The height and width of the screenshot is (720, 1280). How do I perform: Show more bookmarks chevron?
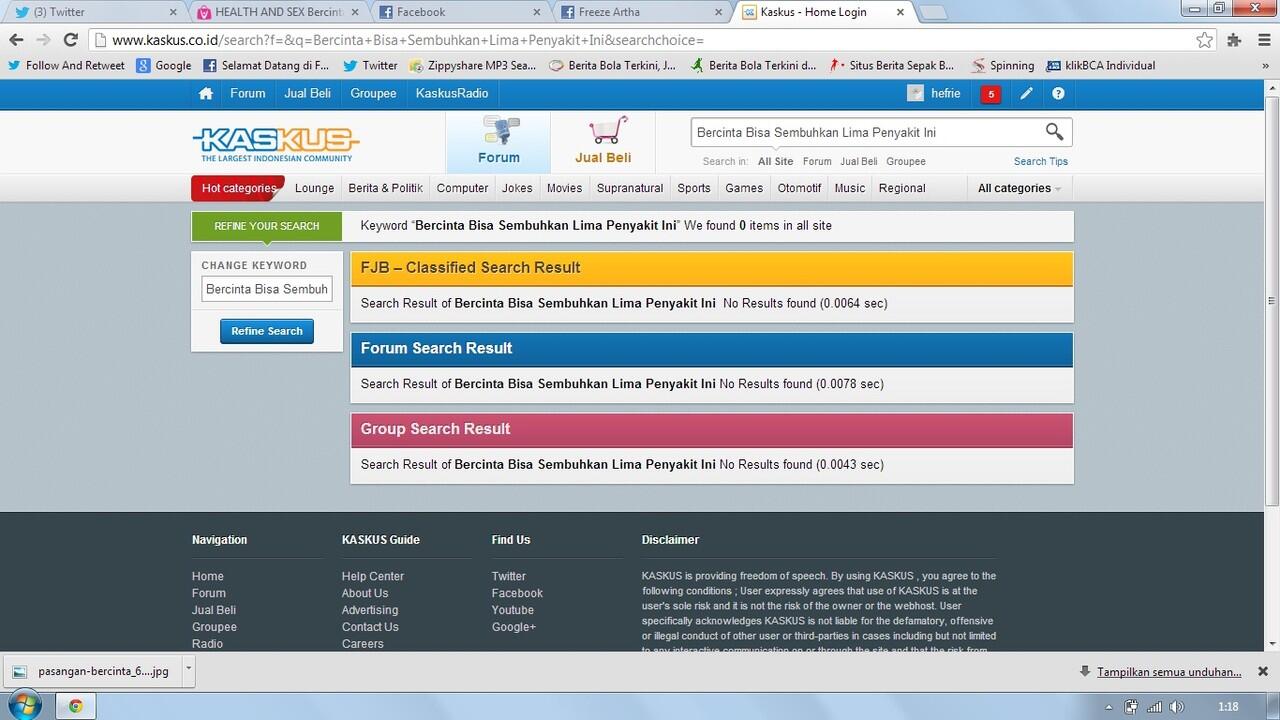coord(1266,66)
